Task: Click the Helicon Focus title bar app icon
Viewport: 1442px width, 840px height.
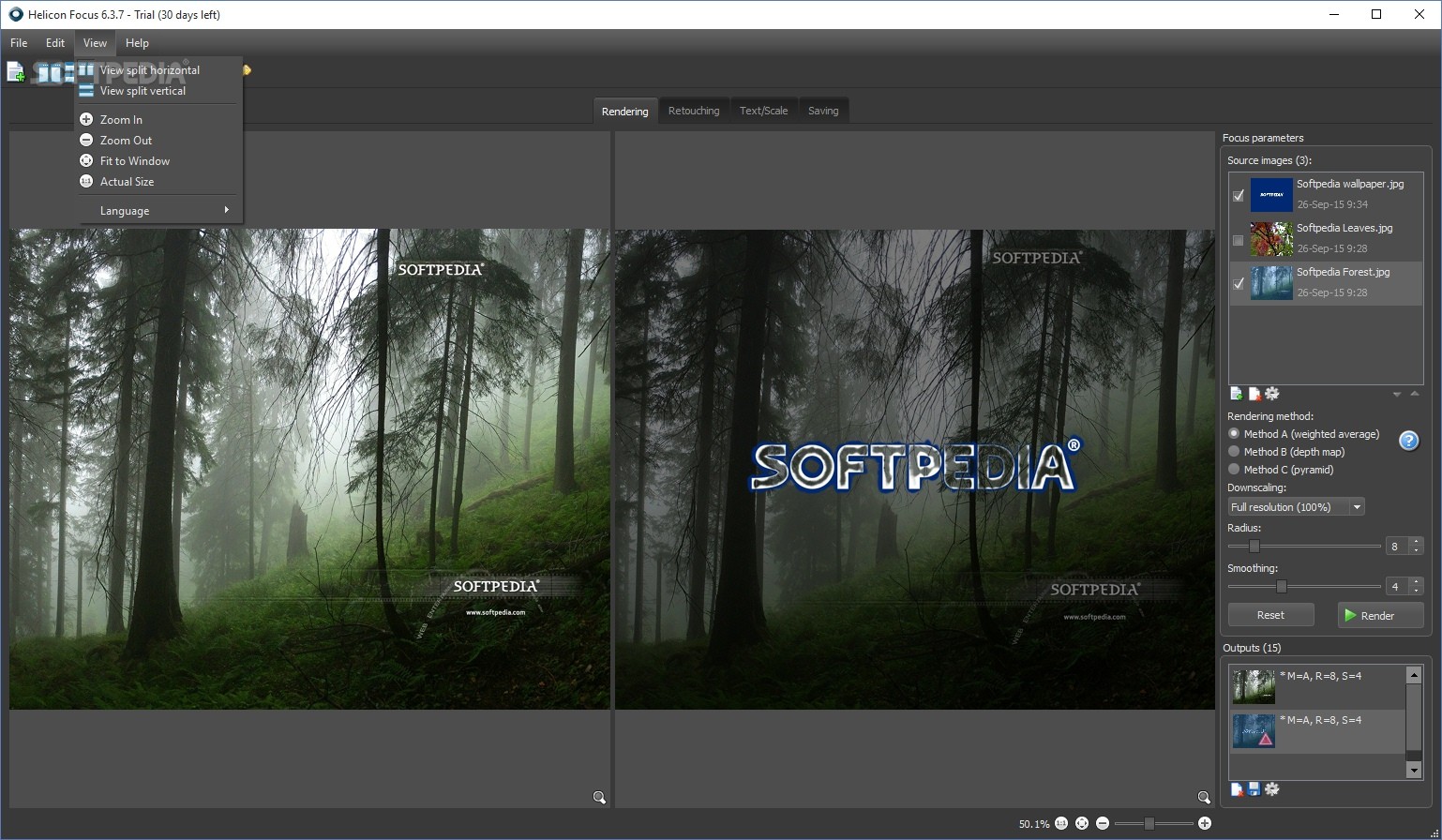Action: click(x=15, y=14)
